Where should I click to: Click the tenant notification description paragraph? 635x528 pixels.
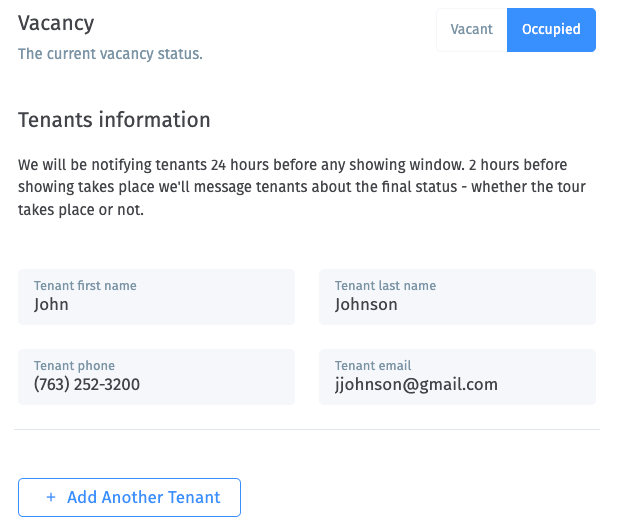[302, 187]
